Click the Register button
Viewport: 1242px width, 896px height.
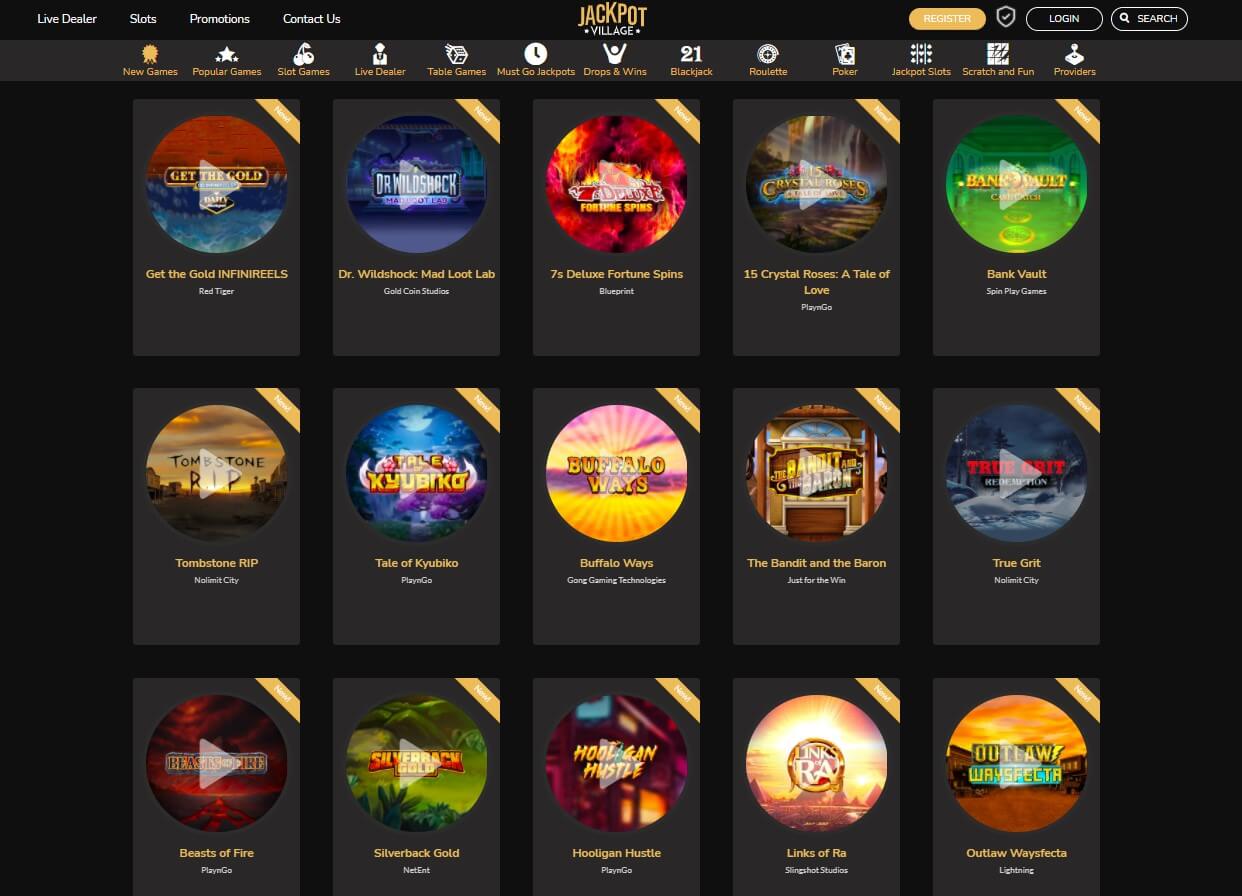click(x=947, y=18)
